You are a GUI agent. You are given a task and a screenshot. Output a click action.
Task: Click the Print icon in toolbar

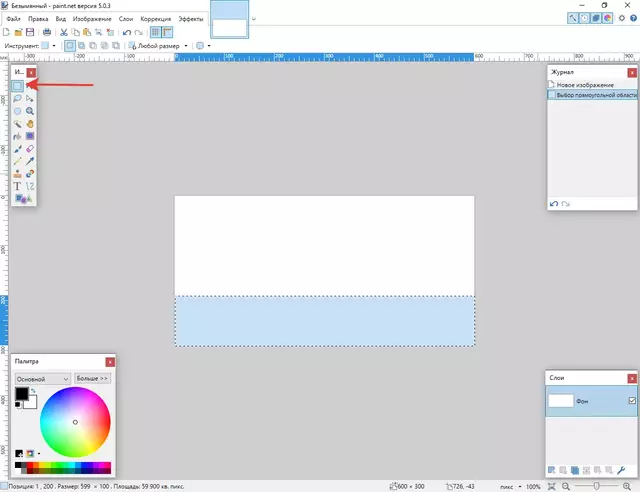tap(46, 32)
